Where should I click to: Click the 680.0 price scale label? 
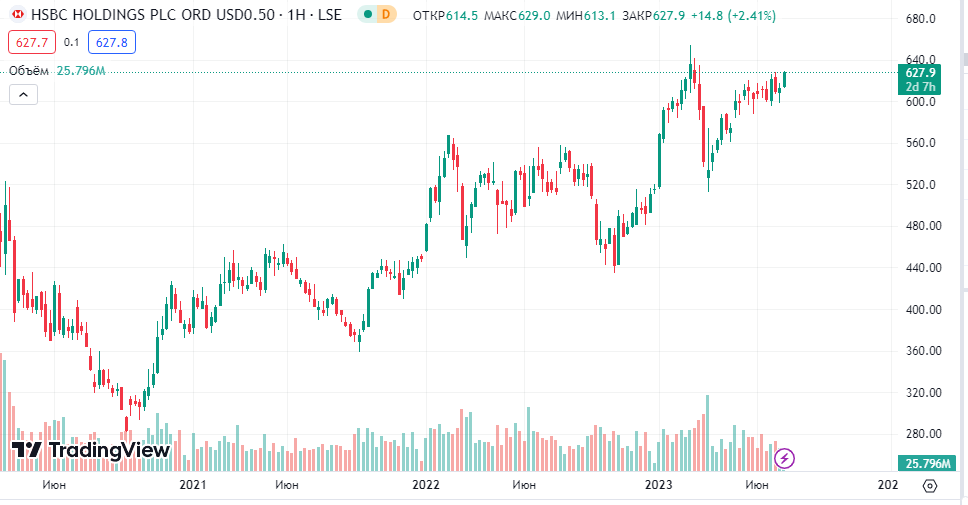(x=920, y=19)
